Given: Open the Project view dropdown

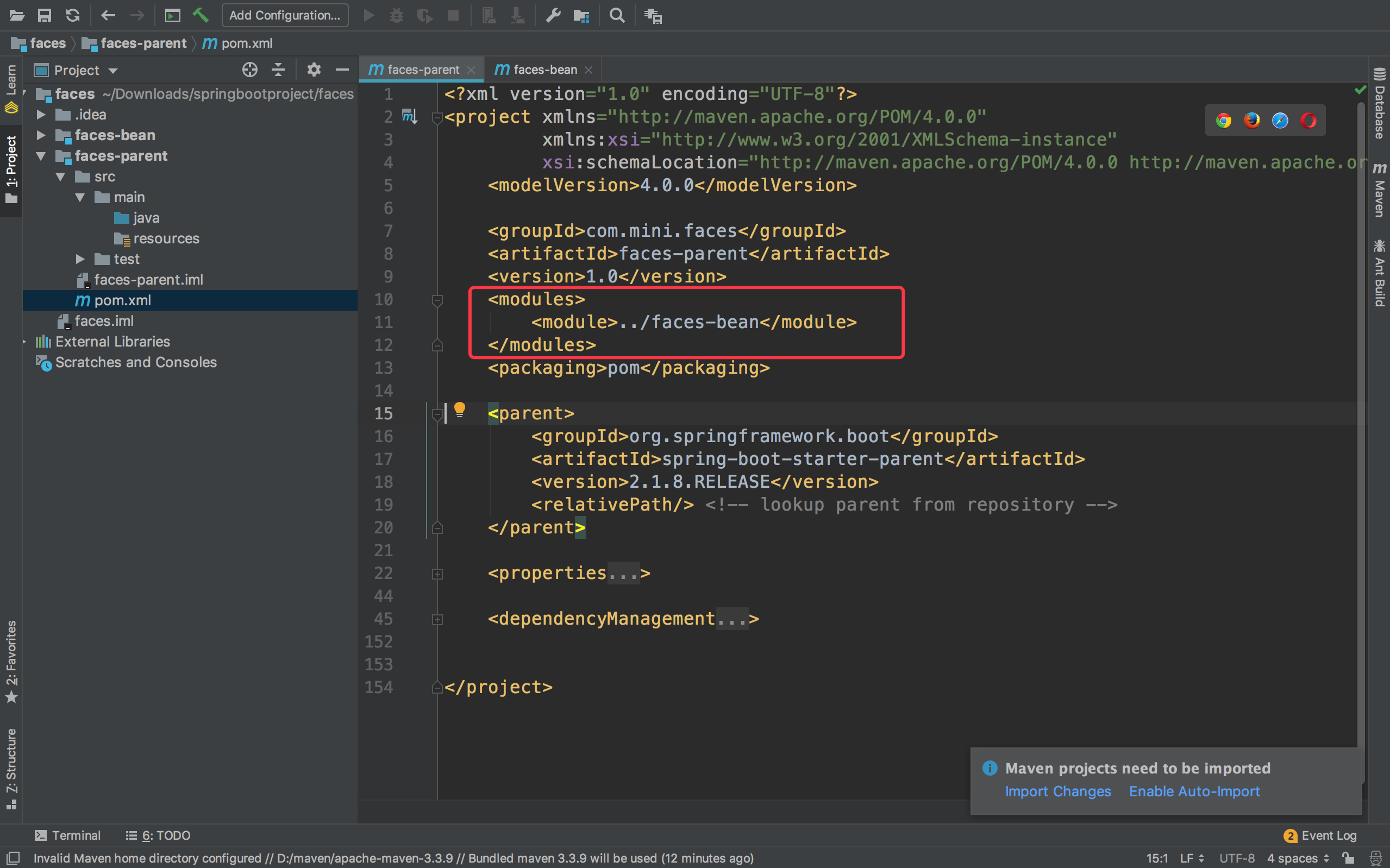Looking at the screenshot, I should [x=112, y=71].
